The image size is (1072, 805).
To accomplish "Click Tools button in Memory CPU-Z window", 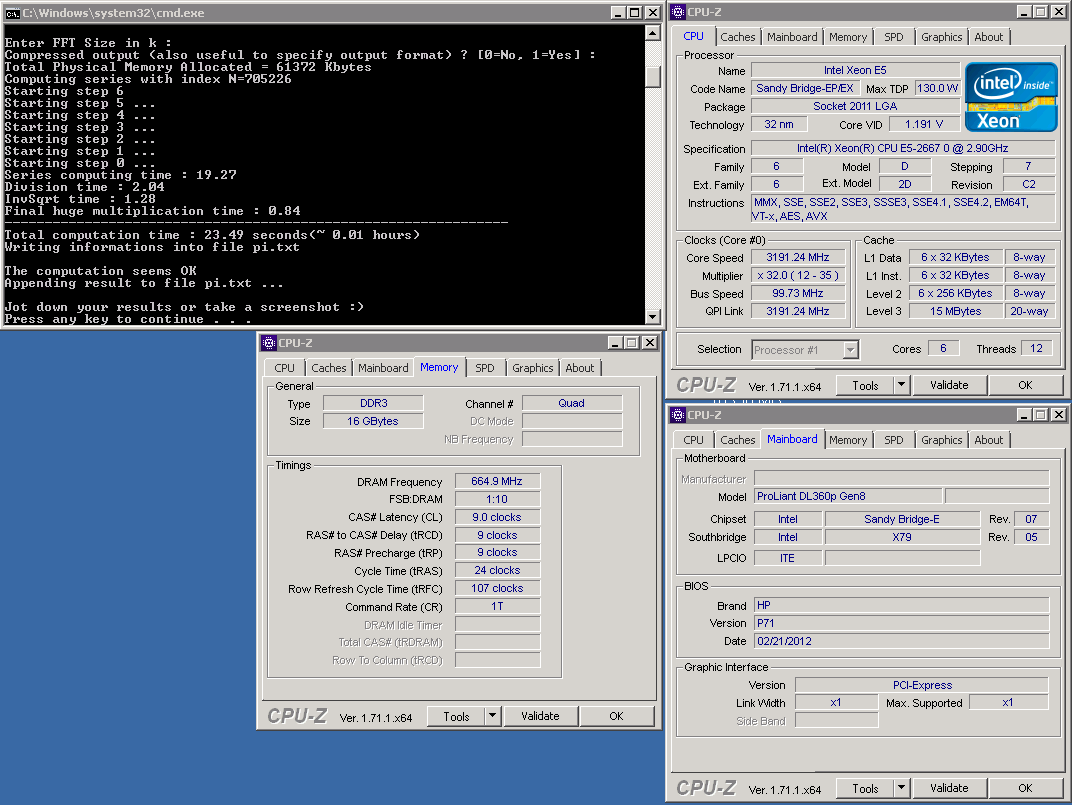I will pyautogui.click(x=456, y=716).
